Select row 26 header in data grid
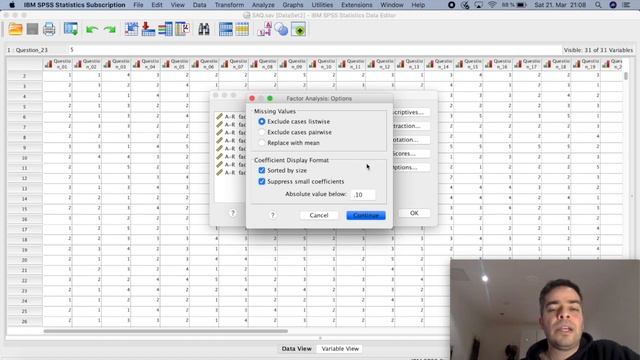This screenshot has height=360, width=640. [24, 321]
